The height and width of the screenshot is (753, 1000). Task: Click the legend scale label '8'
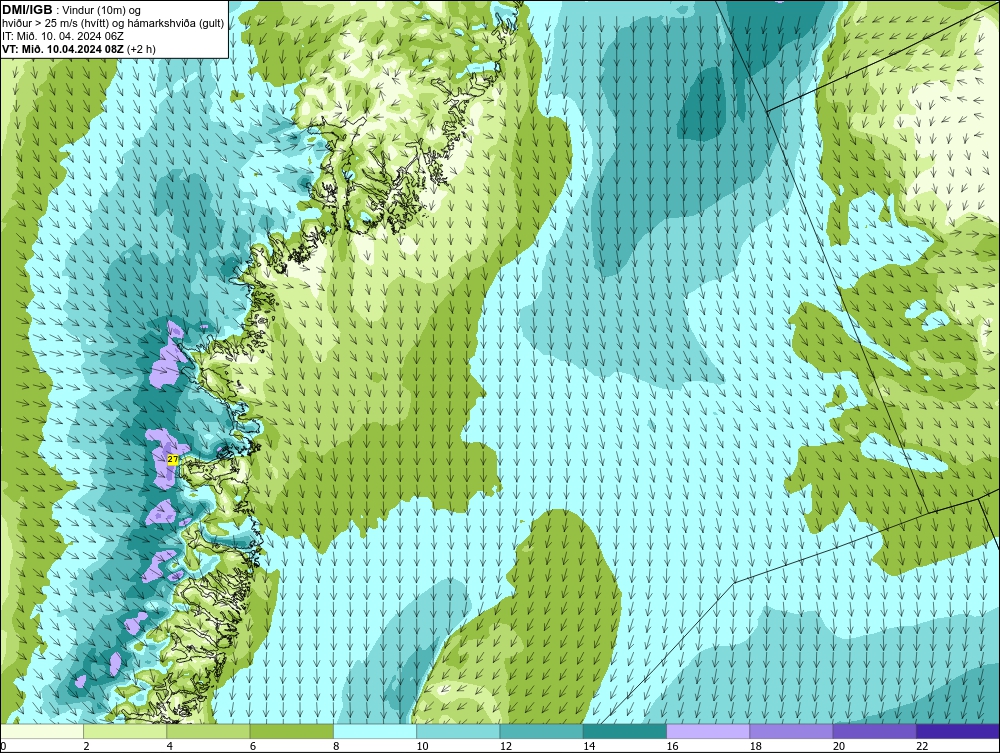point(336,747)
